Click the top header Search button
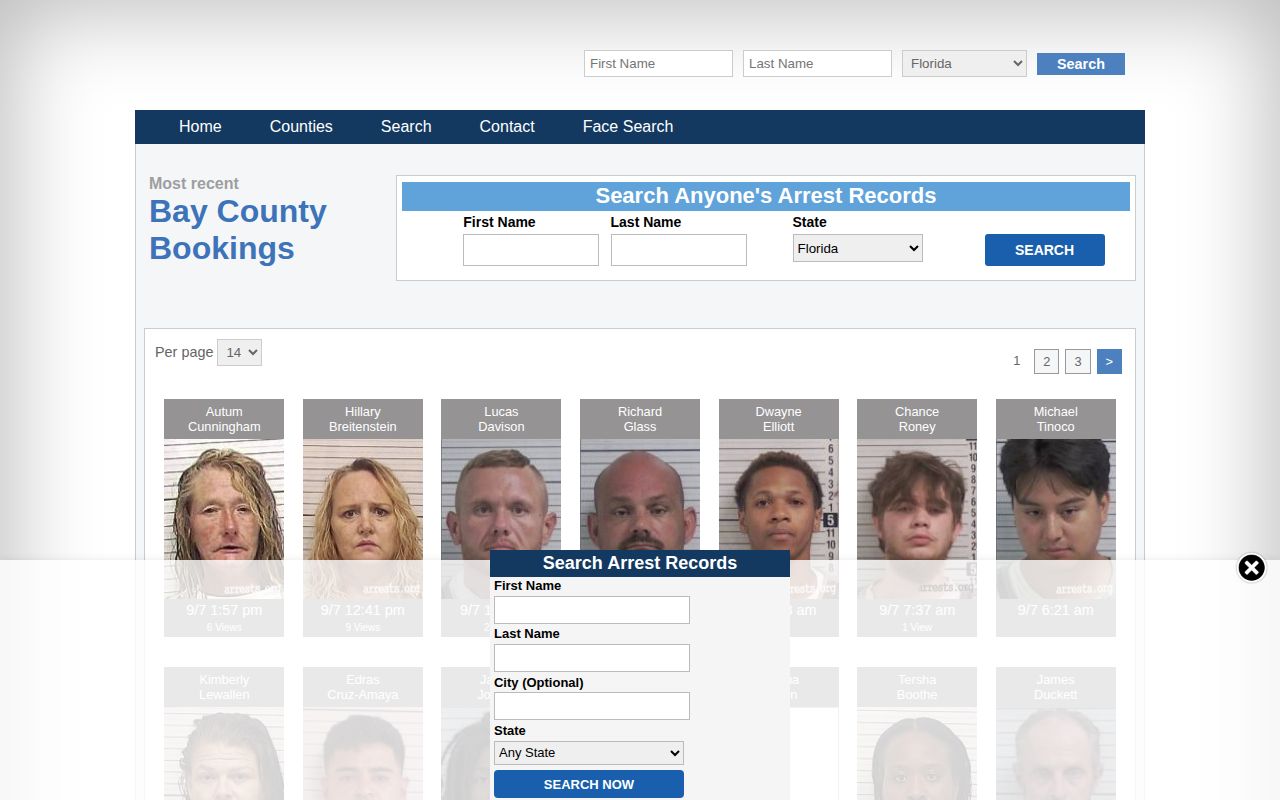This screenshot has width=1280, height=800. (1081, 64)
